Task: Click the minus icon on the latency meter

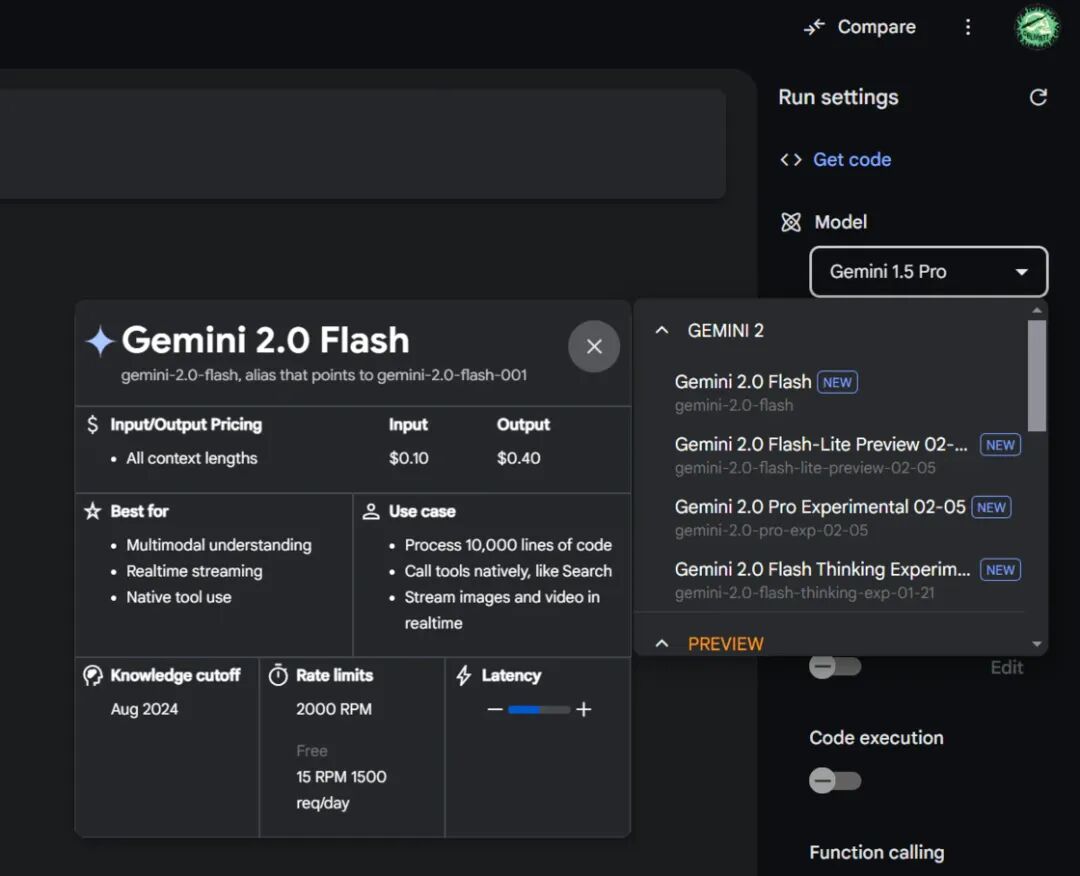Action: 495,709
